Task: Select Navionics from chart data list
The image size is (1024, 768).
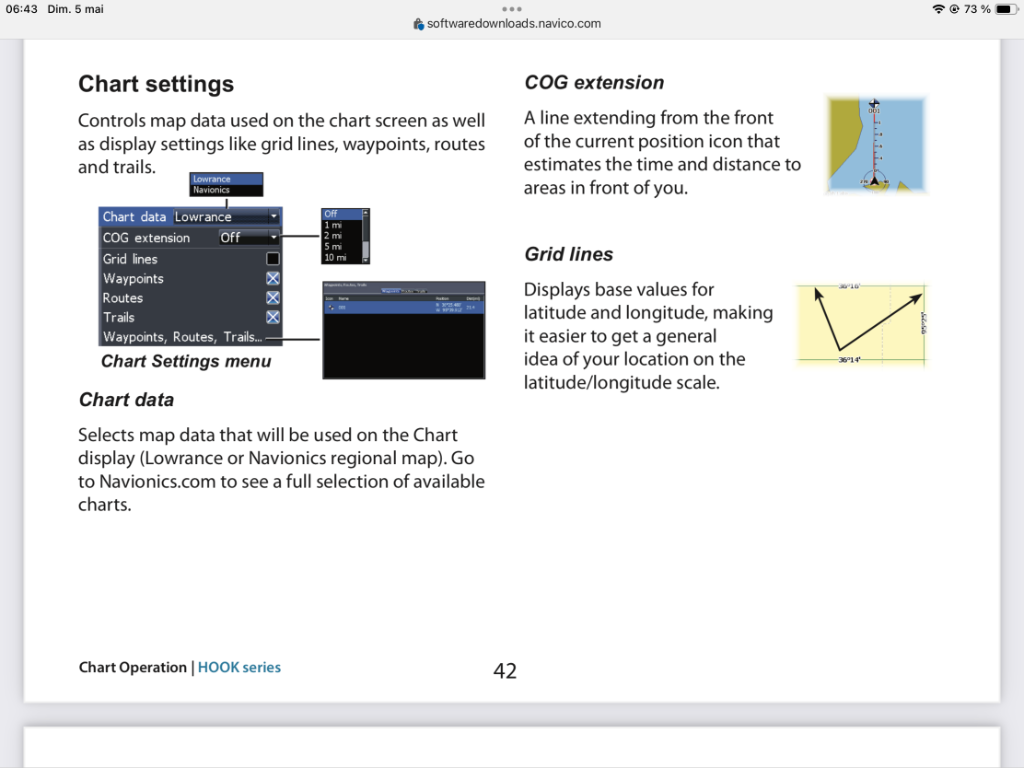Action: 211,190
